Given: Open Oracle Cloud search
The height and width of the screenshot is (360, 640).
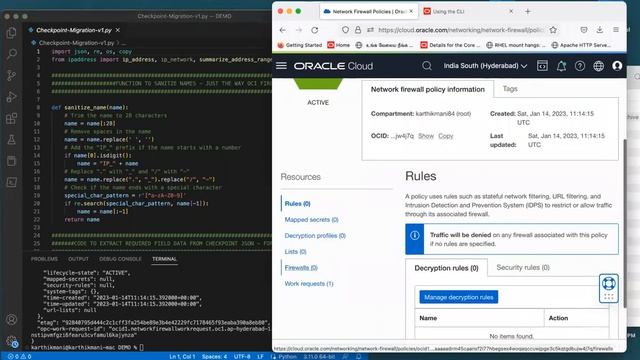Looking at the screenshot, I should (x=427, y=66).
